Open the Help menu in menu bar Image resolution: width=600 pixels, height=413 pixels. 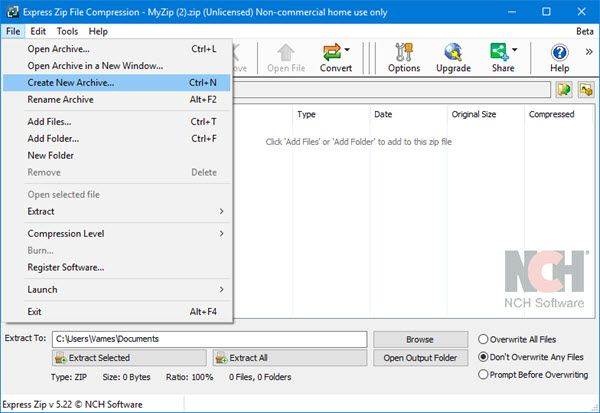click(x=98, y=31)
